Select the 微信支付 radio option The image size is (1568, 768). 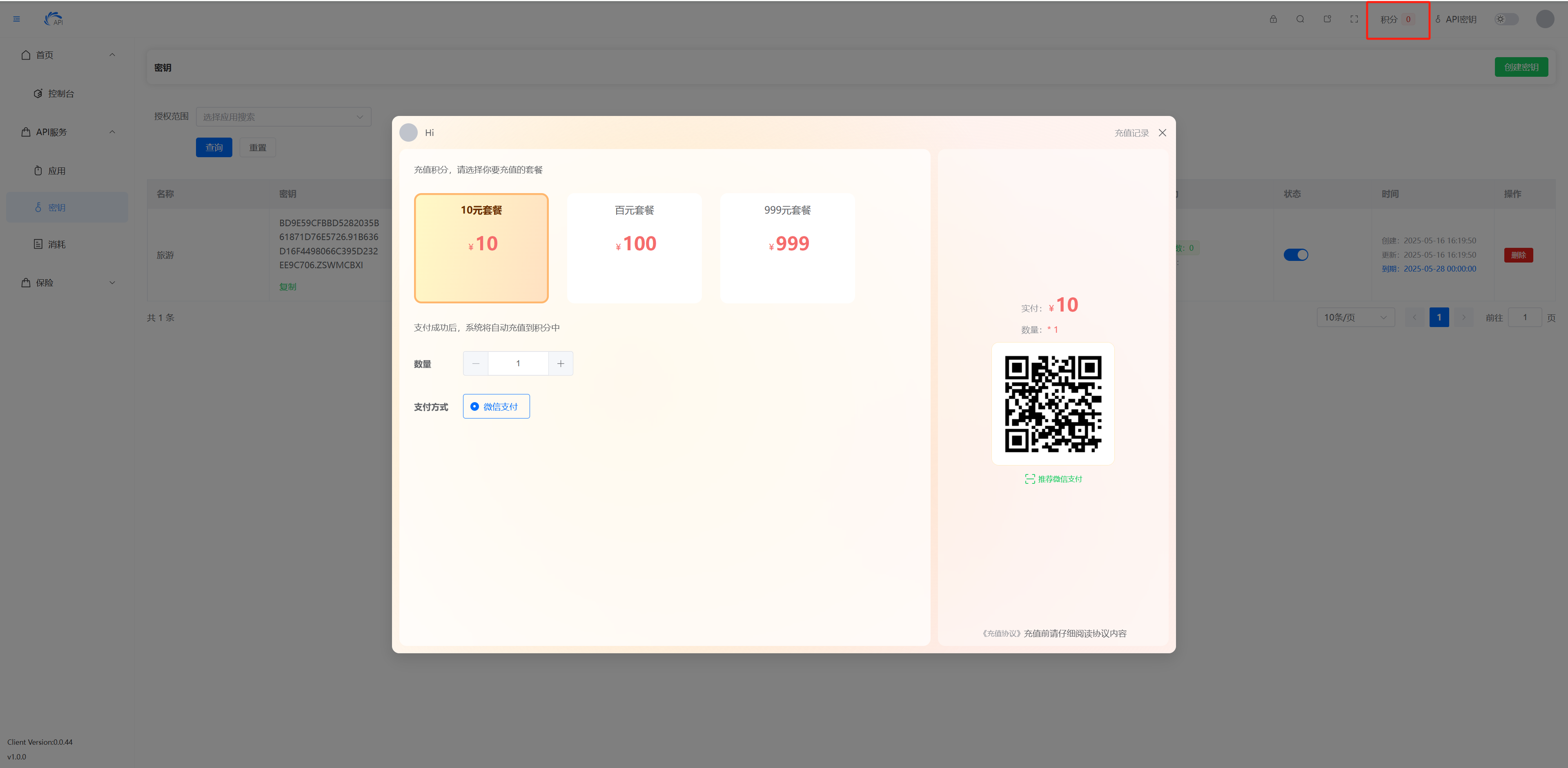pos(495,407)
